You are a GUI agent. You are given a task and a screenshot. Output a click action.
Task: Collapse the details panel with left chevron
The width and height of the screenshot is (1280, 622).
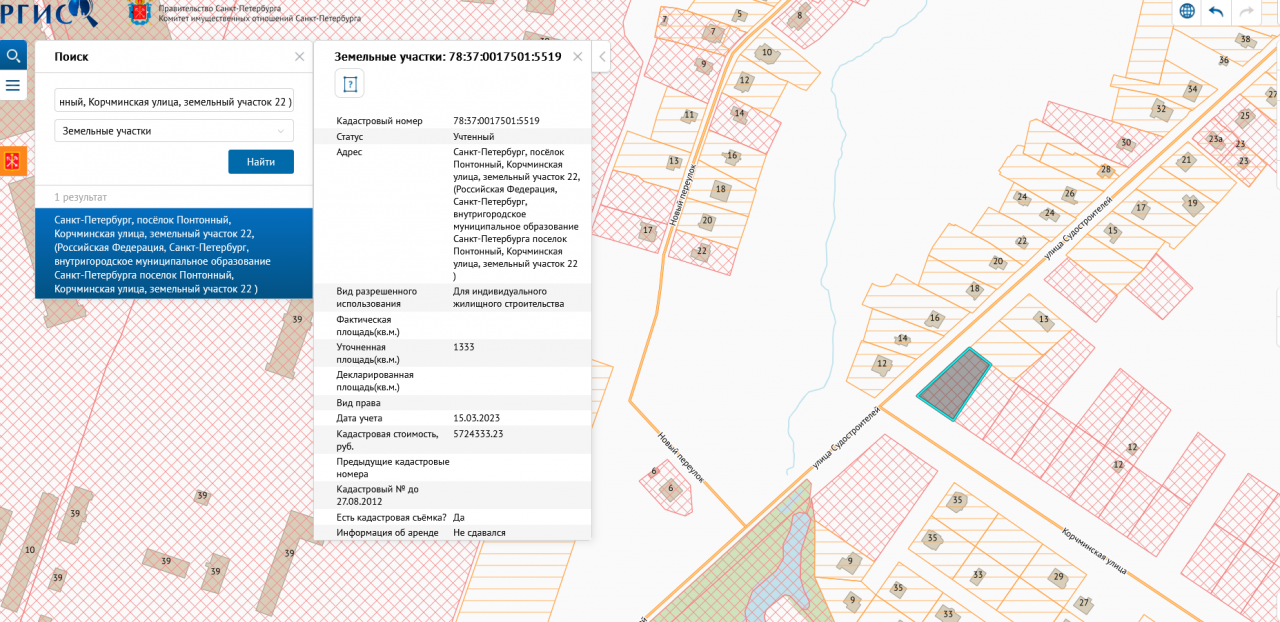(x=602, y=57)
